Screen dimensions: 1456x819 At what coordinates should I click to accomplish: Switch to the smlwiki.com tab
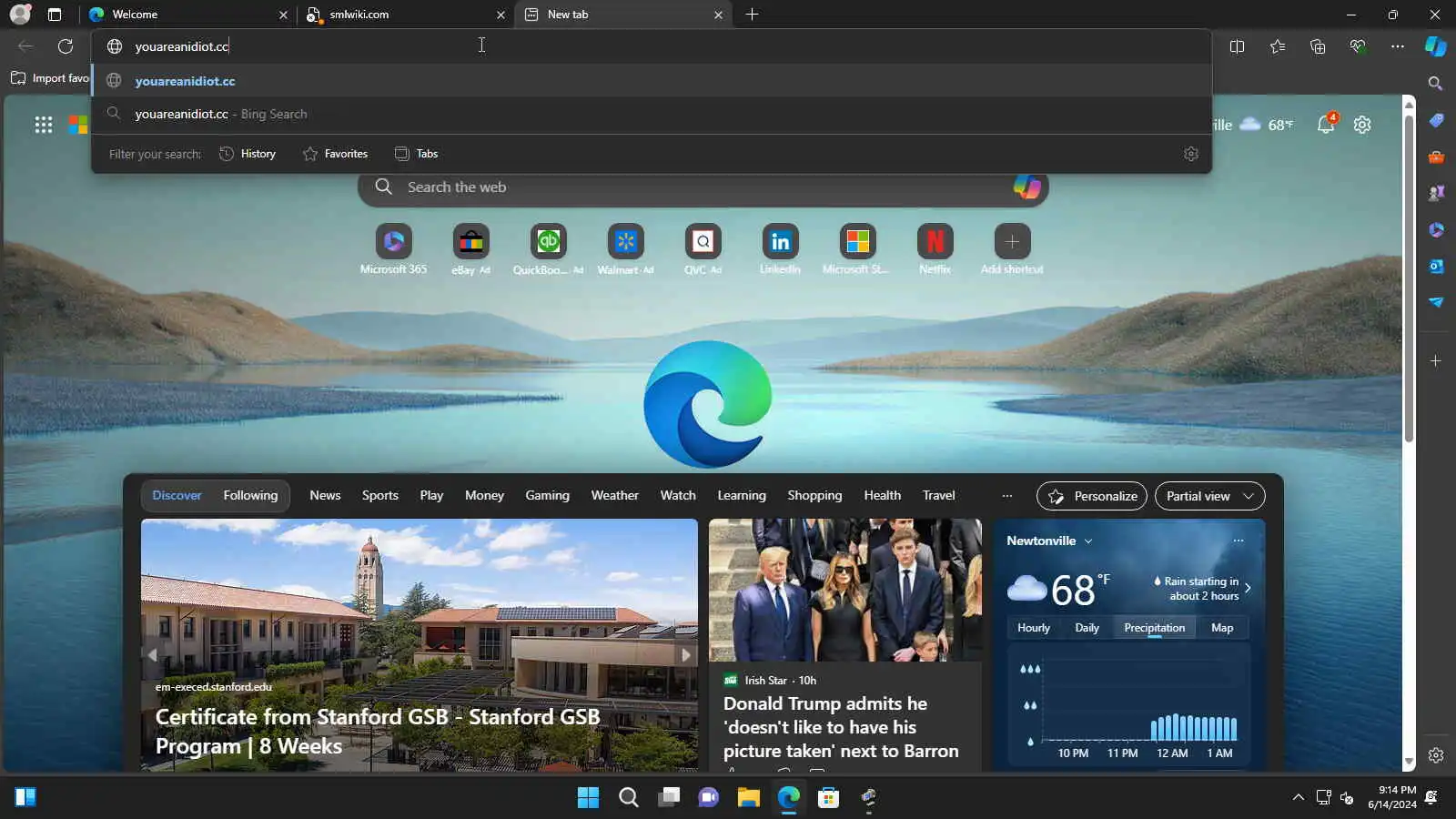(x=406, y=15)
